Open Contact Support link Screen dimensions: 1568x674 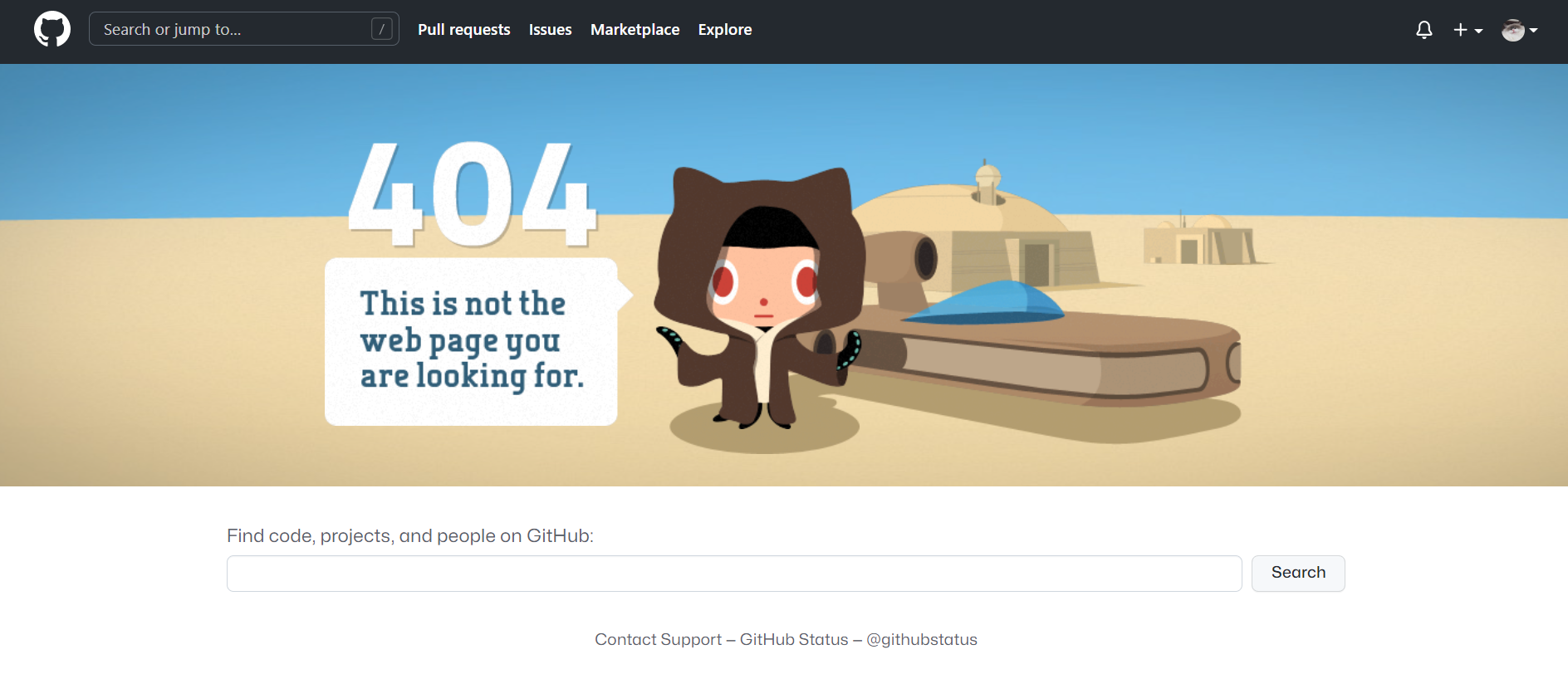(658, 639)
